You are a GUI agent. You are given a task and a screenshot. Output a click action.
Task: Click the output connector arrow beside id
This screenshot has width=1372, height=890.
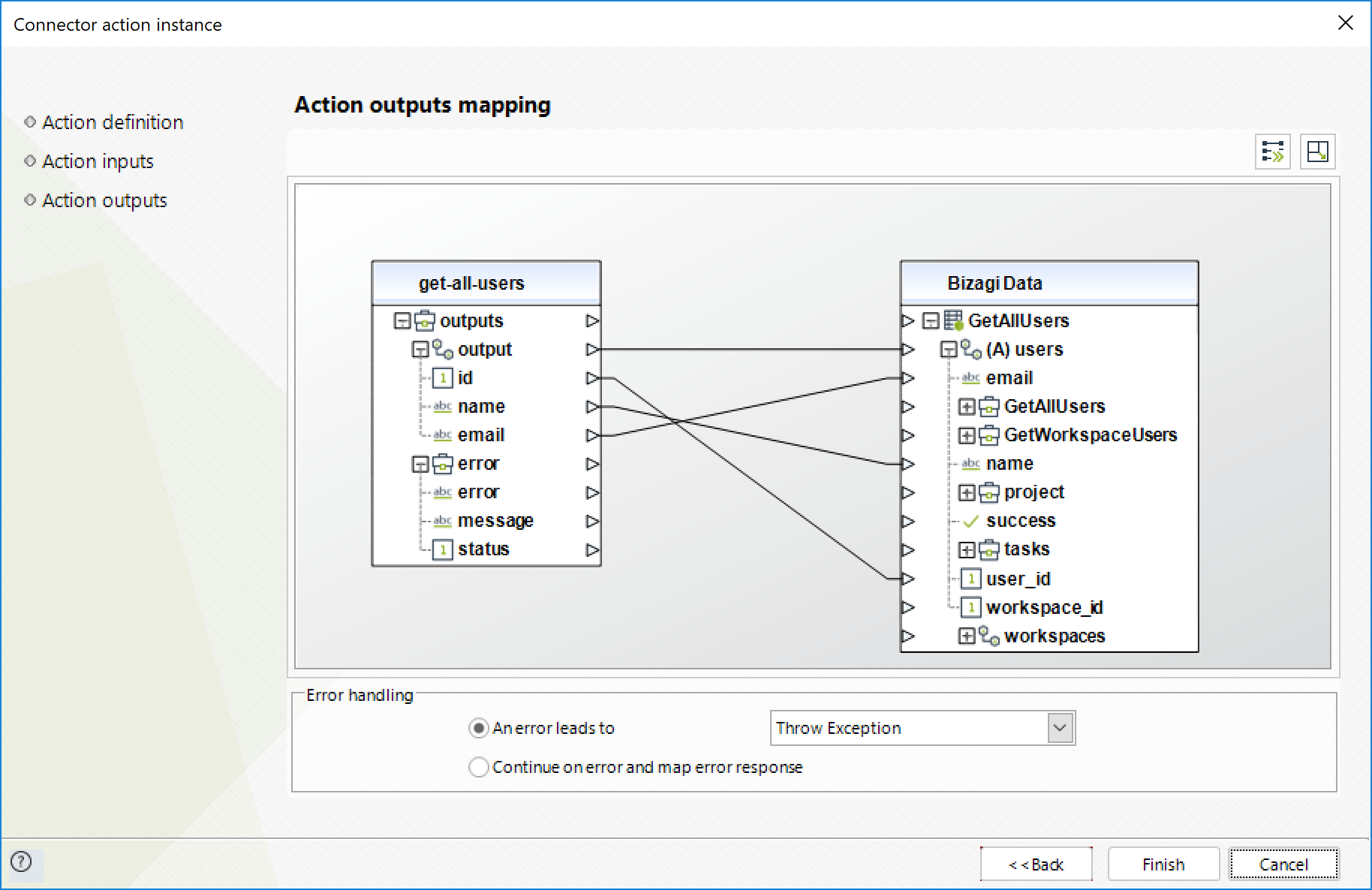[x=592, y=378]
